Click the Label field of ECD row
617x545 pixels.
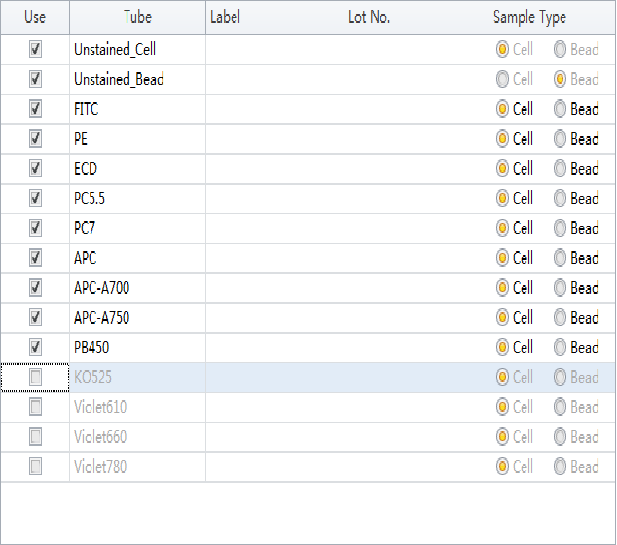(x=260, y=168)
